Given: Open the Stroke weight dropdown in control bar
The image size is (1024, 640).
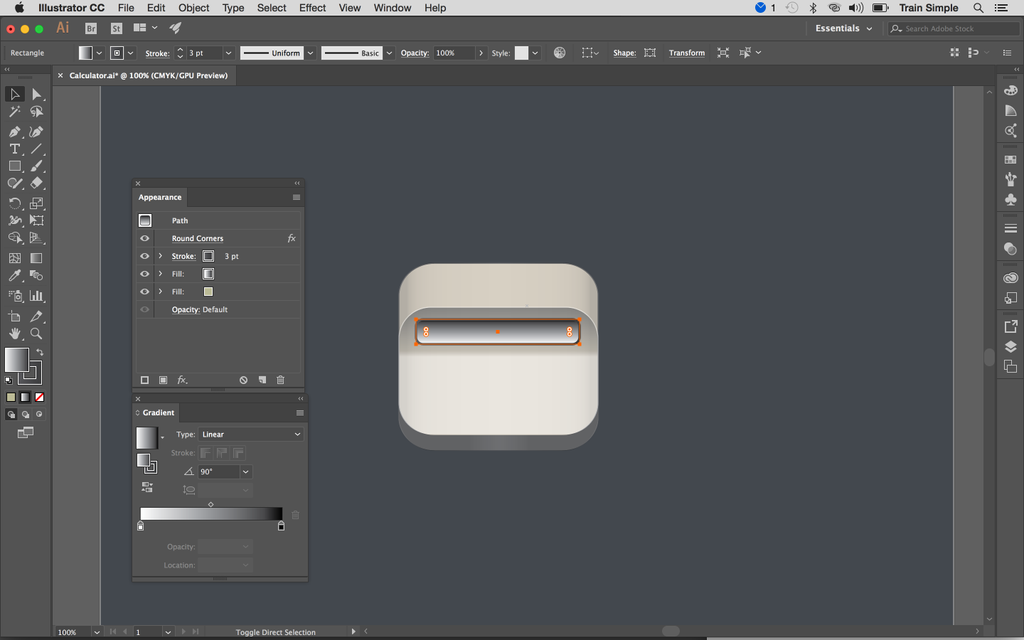Looking at the screenshot, I should coord(227,53).
